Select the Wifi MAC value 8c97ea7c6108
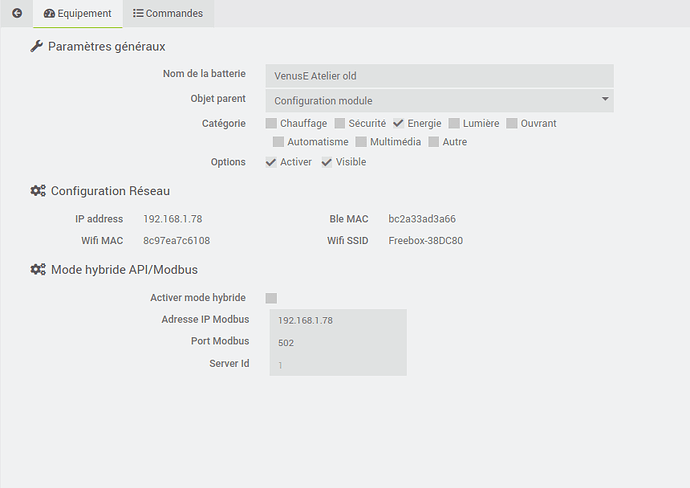 click(x=176, y=240)
